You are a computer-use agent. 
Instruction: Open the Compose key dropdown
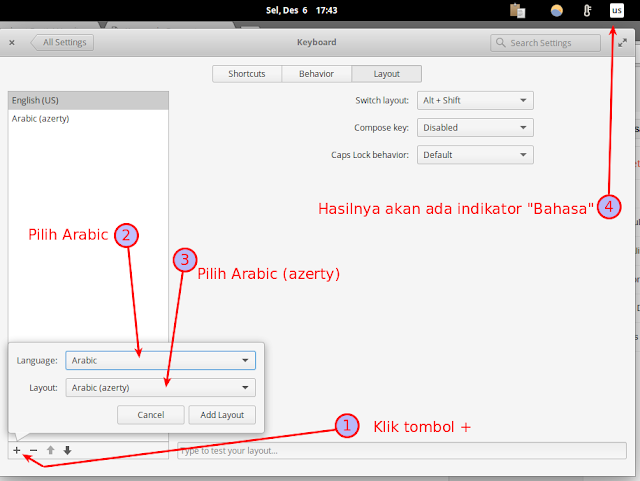[475, 128]
